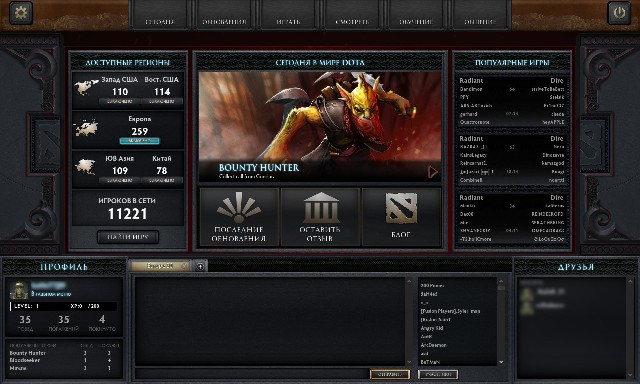Select the Европа chat channel tab
Image resolution: width=640 pixels, height=384 pixels.
160,266
